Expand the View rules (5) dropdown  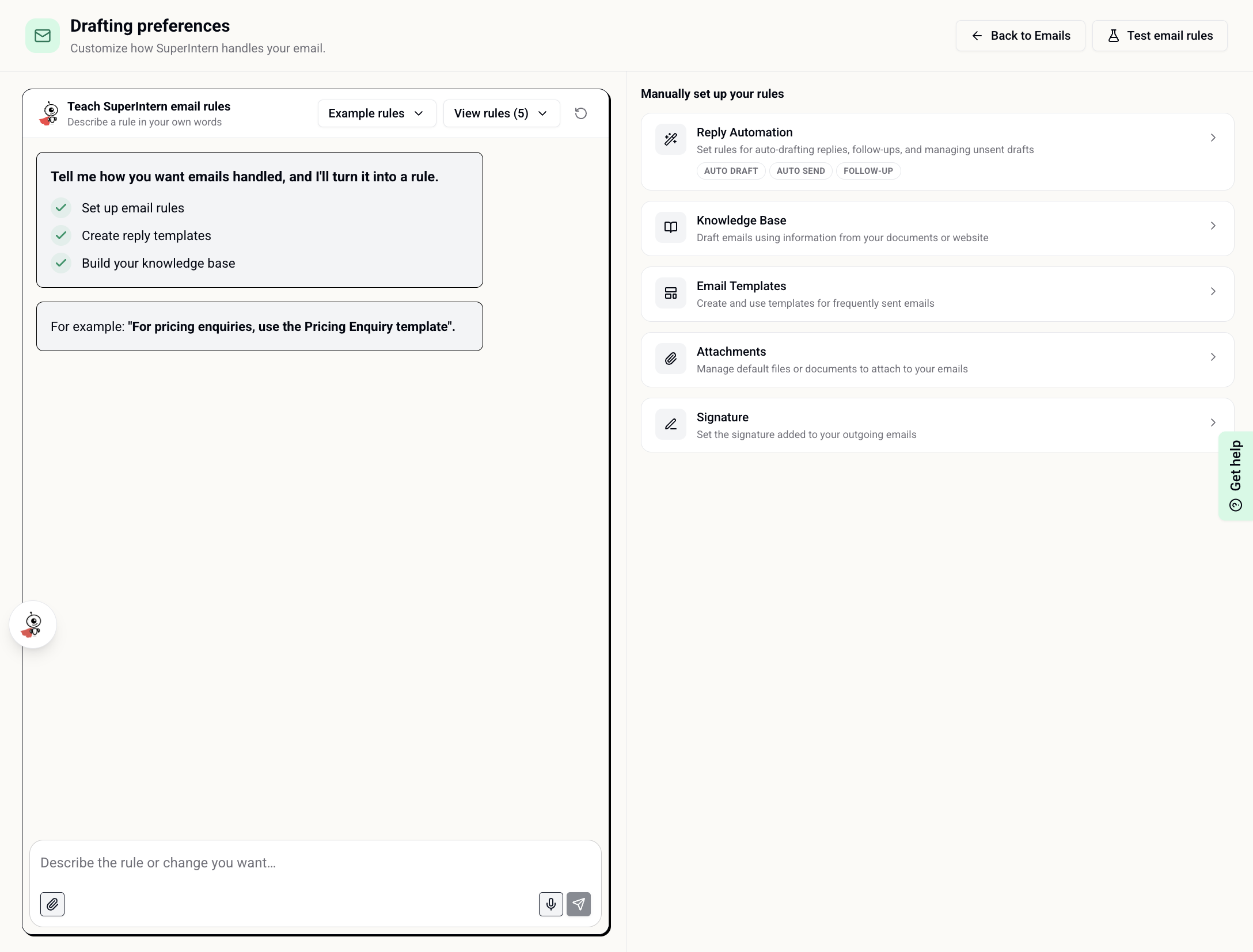(502, 113)
